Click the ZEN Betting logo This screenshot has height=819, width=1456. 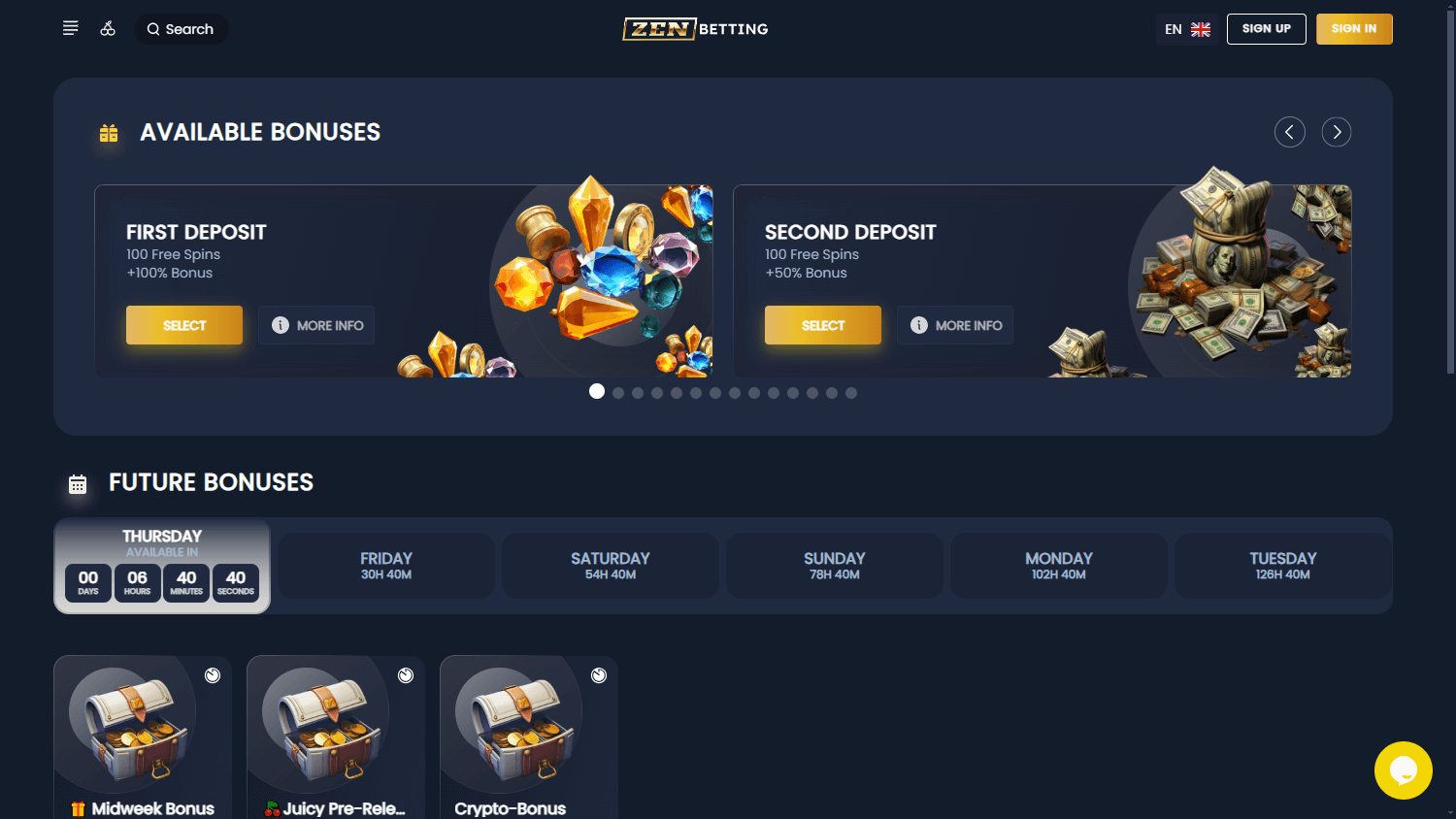(695, 29)
